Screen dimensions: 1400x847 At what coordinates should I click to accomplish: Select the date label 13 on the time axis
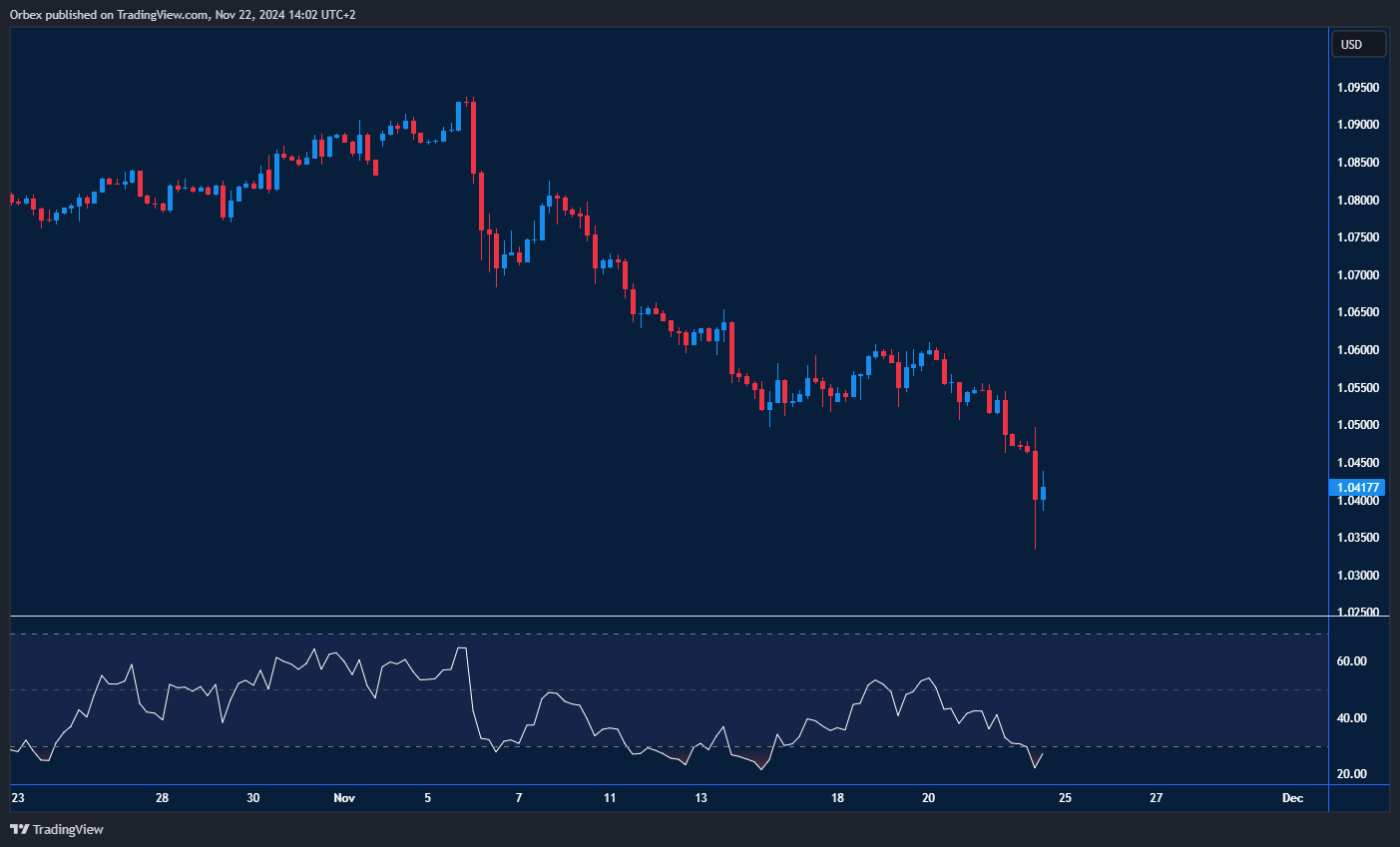701,798
